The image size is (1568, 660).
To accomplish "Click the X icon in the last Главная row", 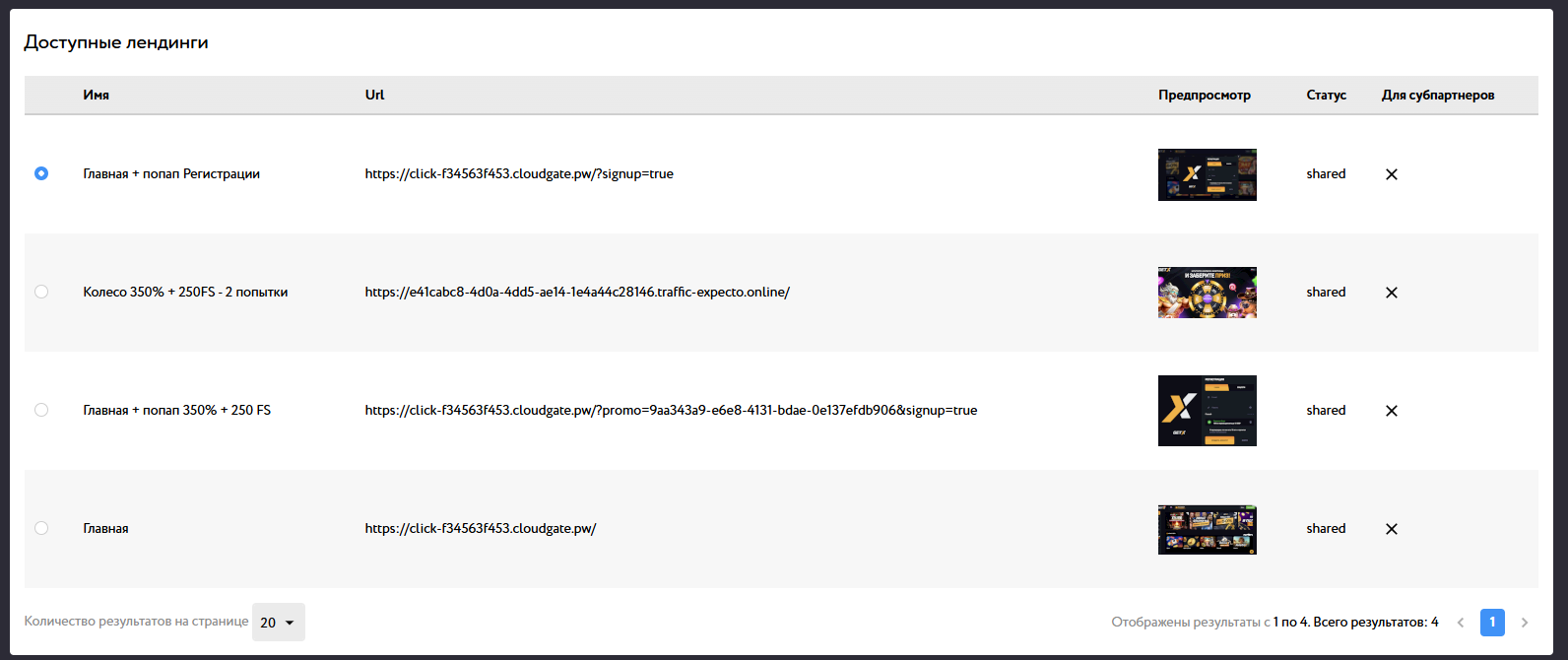I will click(1391, 529).
